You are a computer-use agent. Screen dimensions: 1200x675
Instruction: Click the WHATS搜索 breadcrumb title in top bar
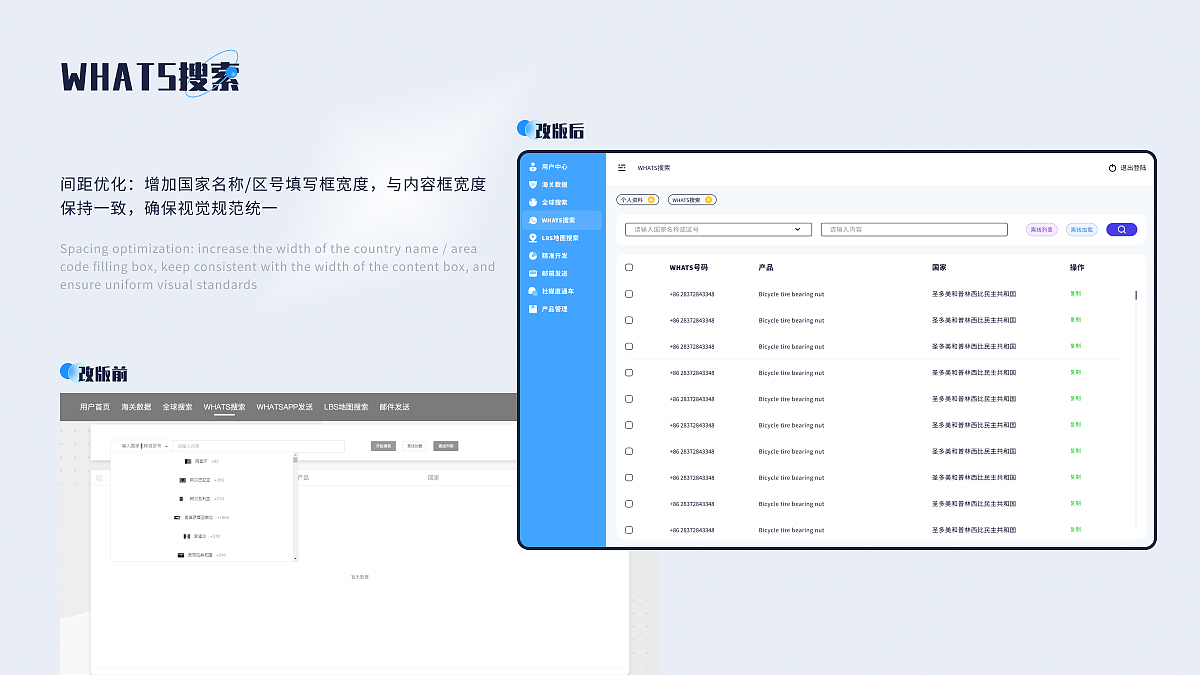point(654,168)
